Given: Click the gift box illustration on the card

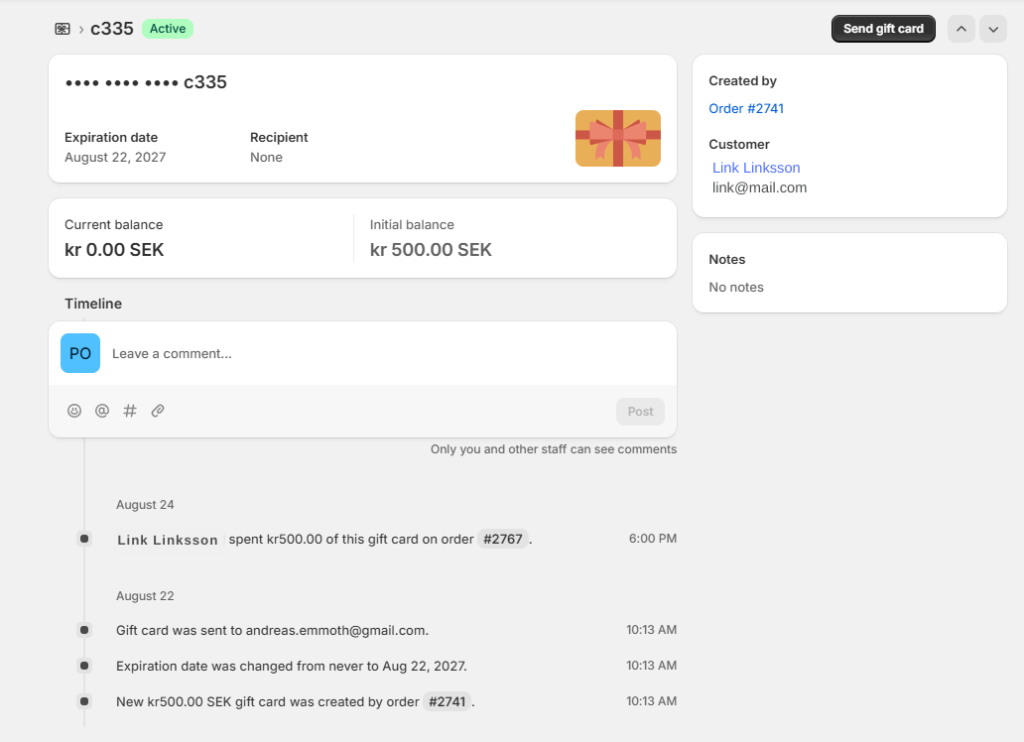Looking at the screenshot, I should [x=617, y=138].
